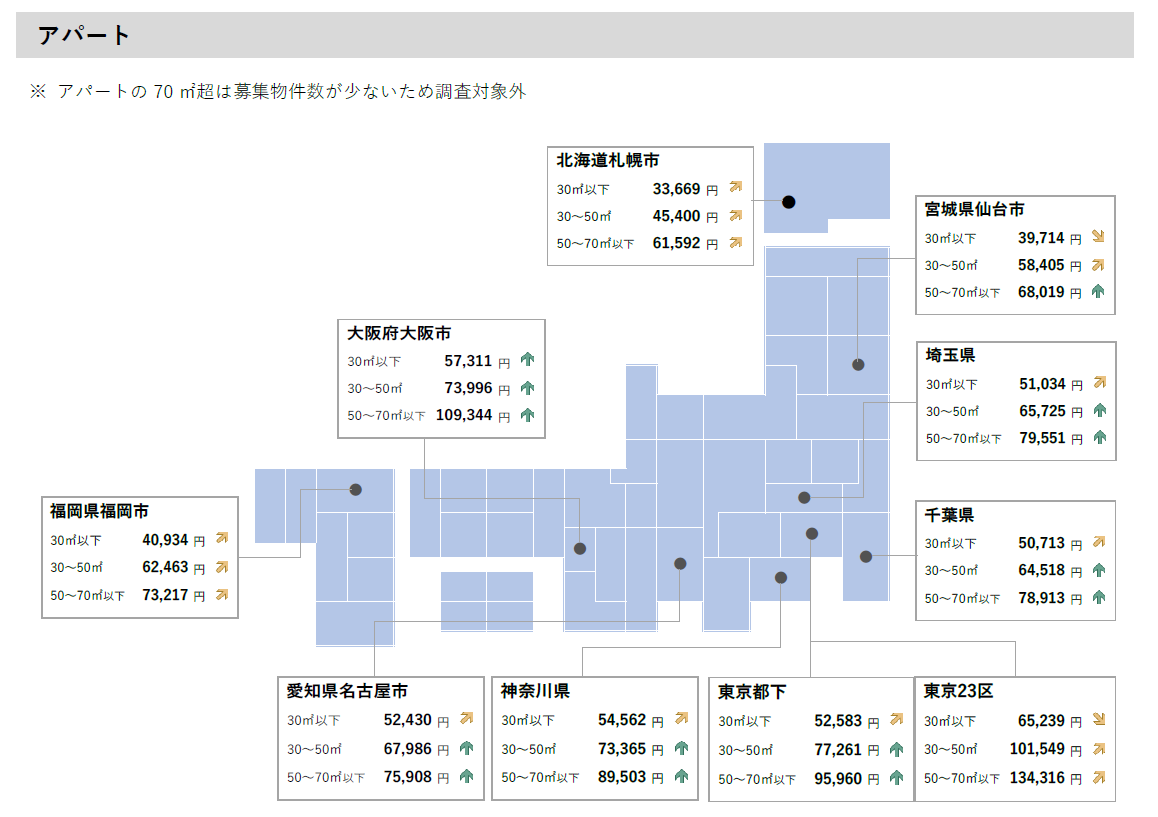This screenshot has width=1158, height=817.
Task: Click the green up arrow beside Saitama's 79,551 yen
Action: coord(1099,438)
